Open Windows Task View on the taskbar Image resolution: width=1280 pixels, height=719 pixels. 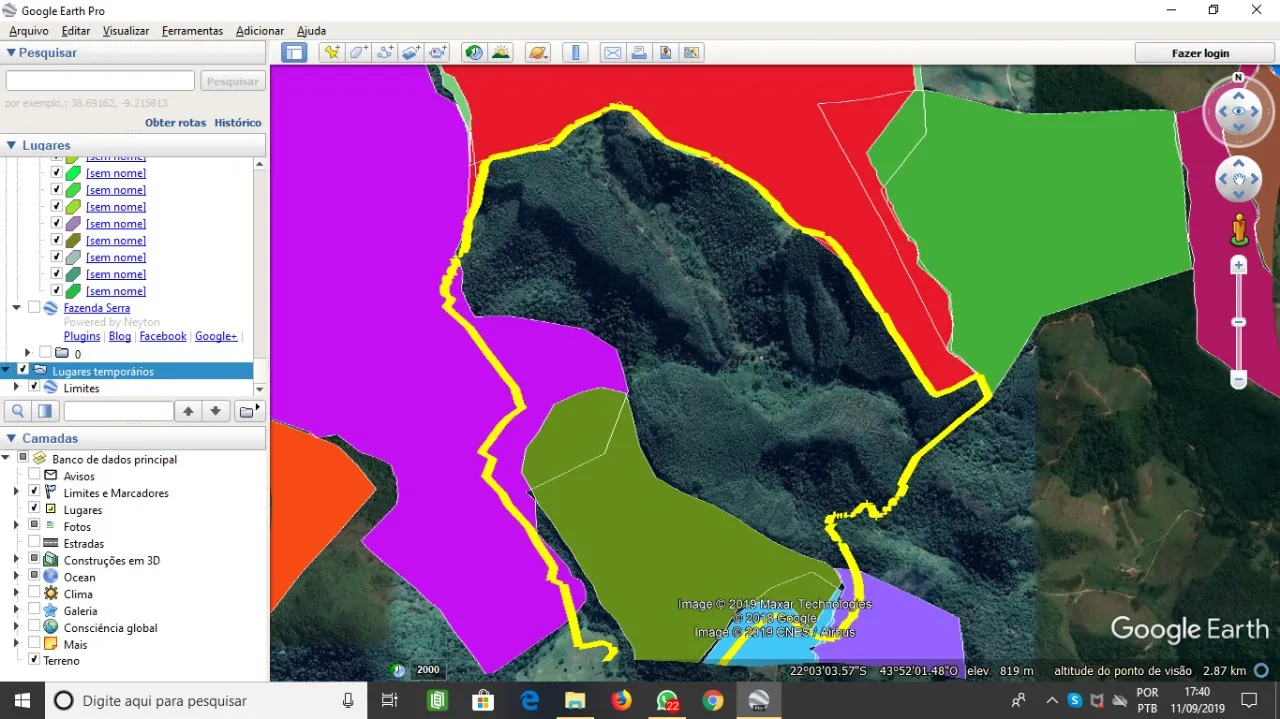(x=390, y=700)
